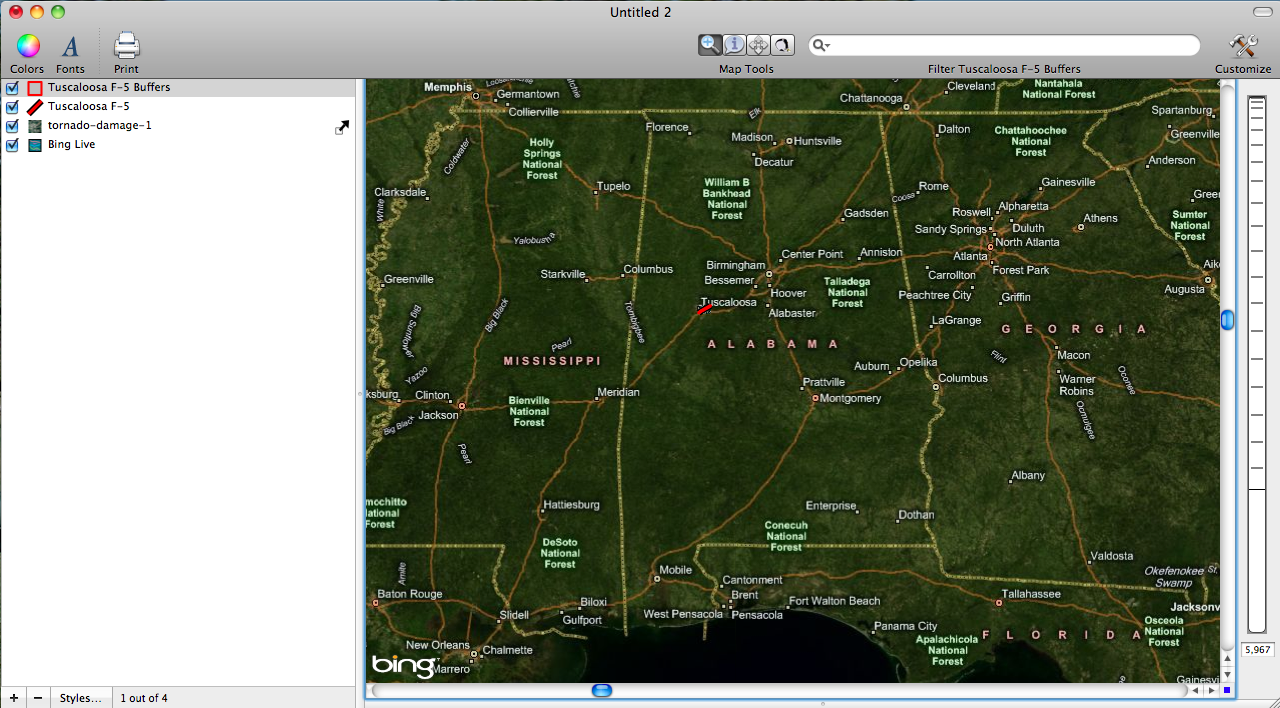The image size is (1280, 708).
Task: Click the − button below the layer list
Action: [x=38, y=697]
